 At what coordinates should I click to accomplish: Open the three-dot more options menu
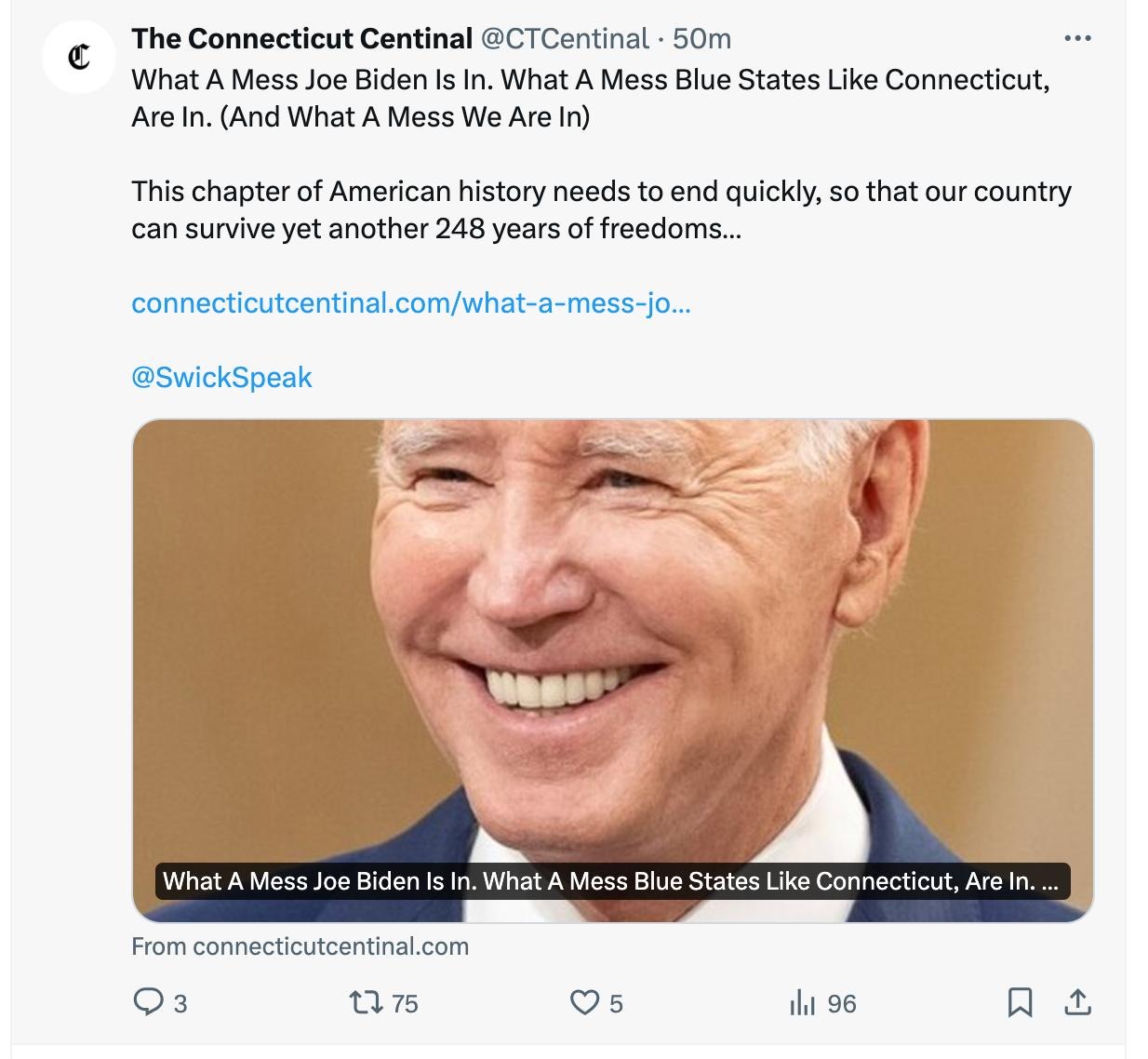[x=1077, y=38]
